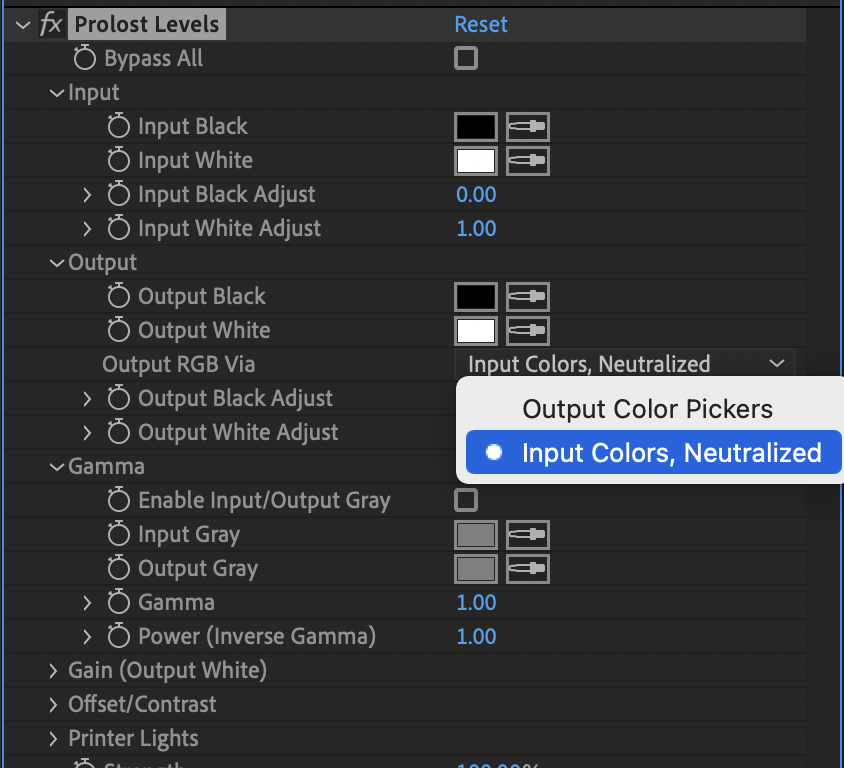Click the Input White eyedropper icon
The height and width of the screenshot is (768, 844).
click(x=528, y=161)
